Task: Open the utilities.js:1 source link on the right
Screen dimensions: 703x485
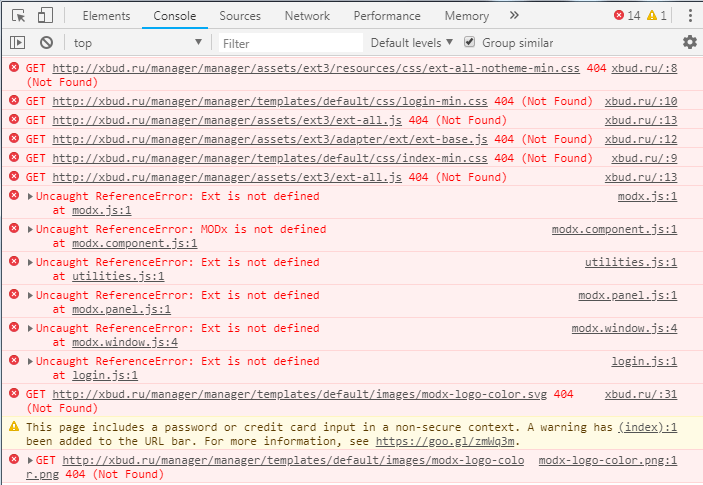Action: 631,262
